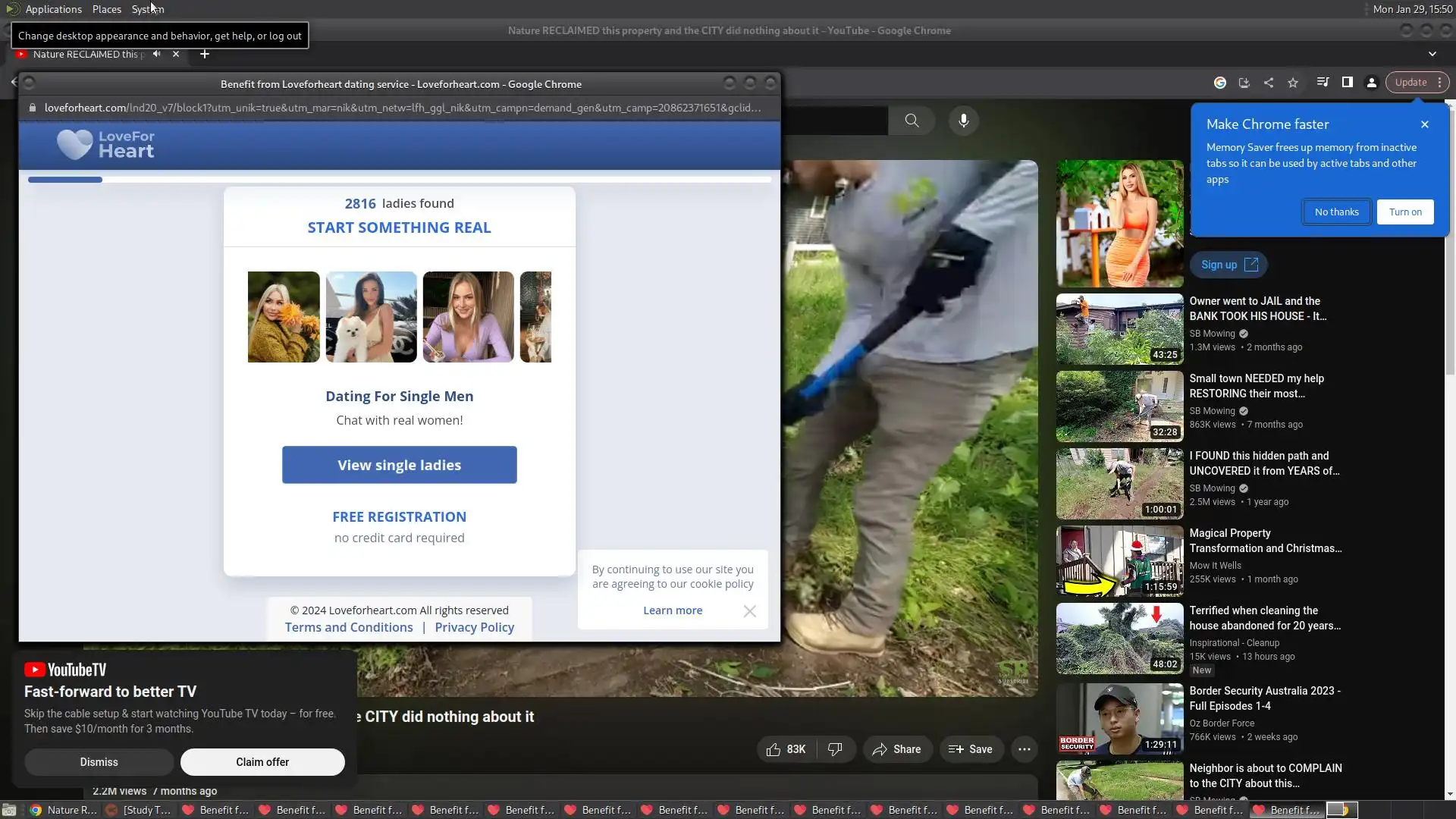Click the blue loading progress bar
1456x819 pixels.
[65, 180]
